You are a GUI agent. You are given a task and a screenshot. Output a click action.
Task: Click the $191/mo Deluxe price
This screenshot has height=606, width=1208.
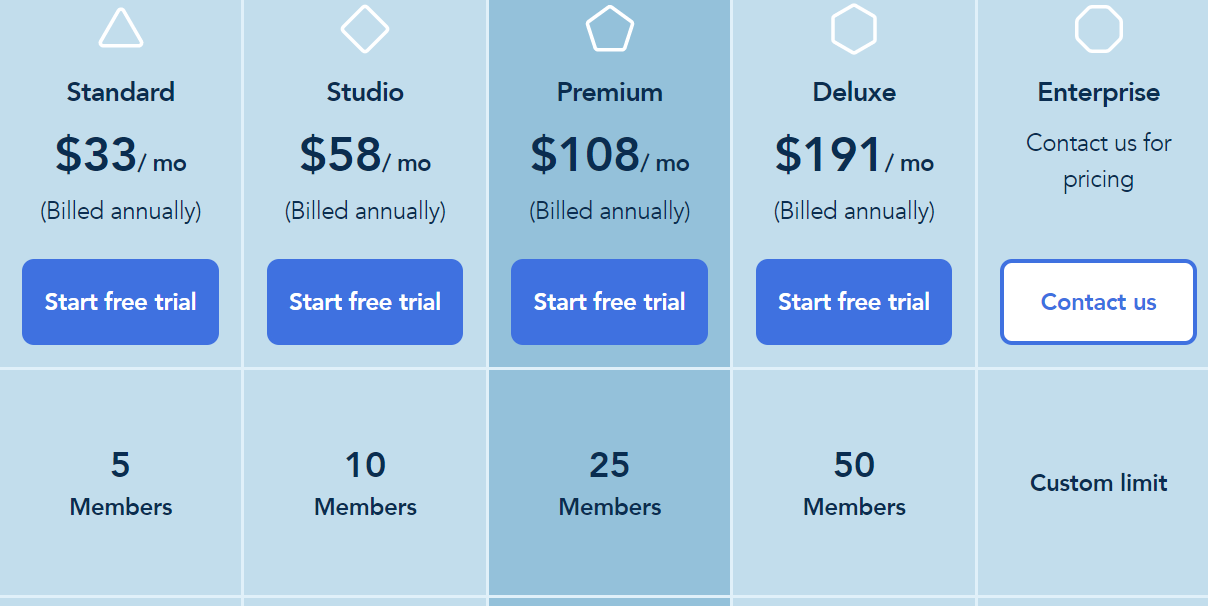[854, 155]
